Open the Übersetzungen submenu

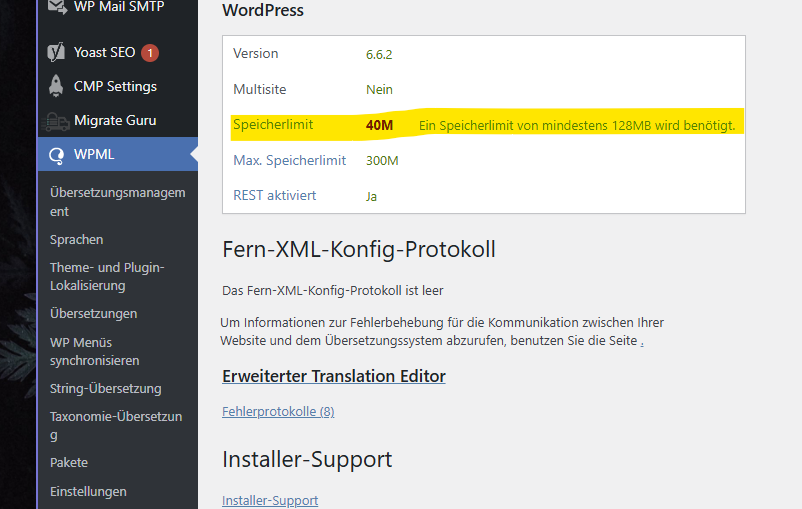[94, 313]
